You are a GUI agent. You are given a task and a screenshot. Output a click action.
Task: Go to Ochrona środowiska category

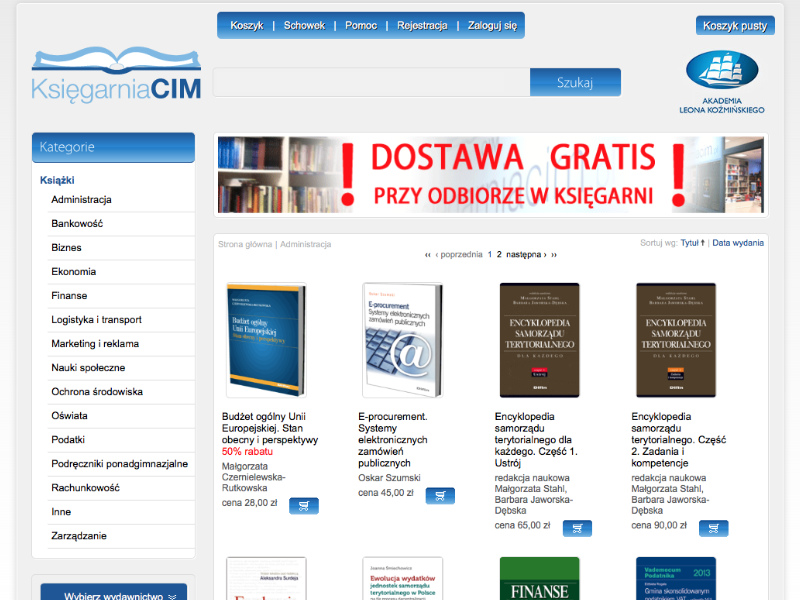97,391
